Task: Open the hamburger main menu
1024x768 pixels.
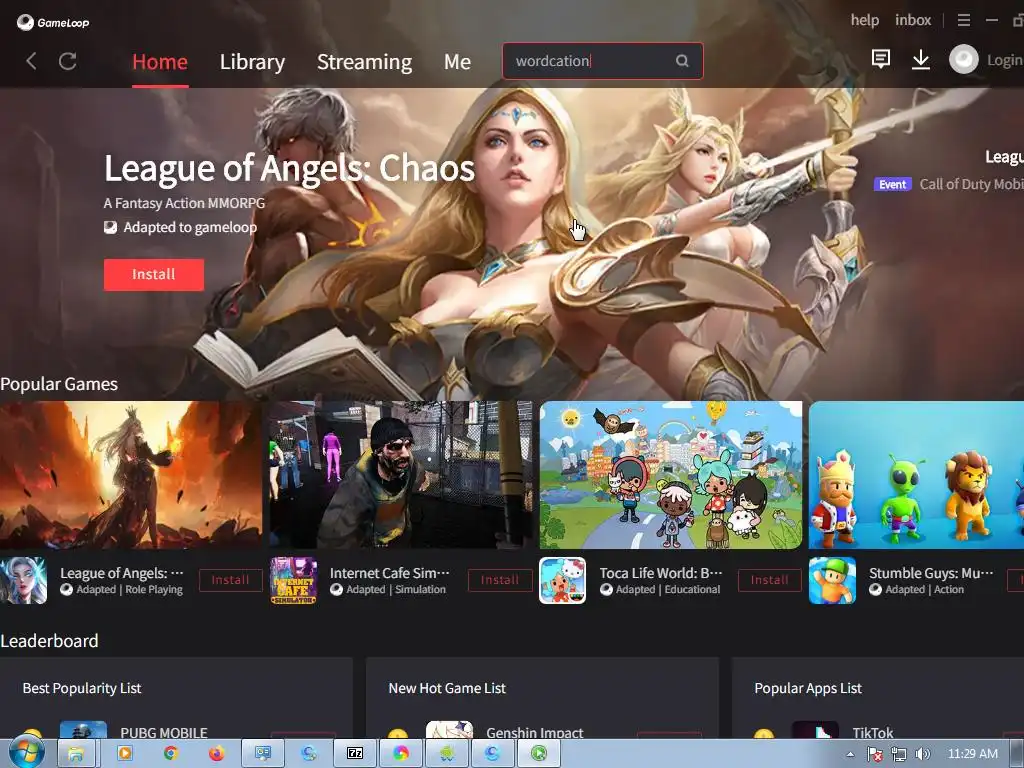Action: (964, 20)
